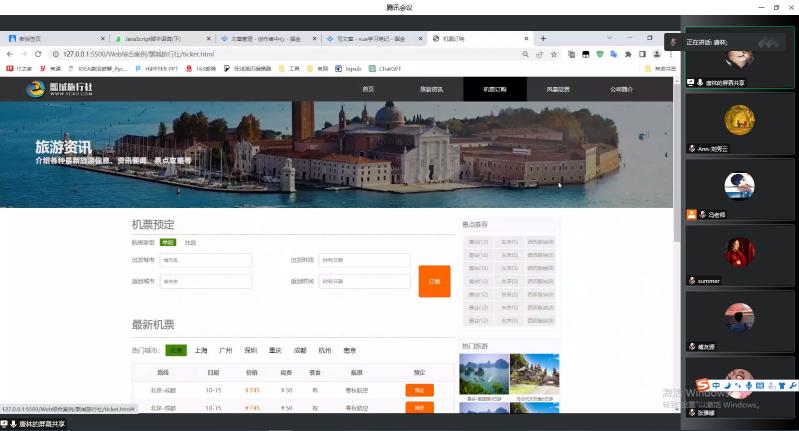
Task: Select the 往返 round-trip ticket type
Action: click(x=190, y=242)
